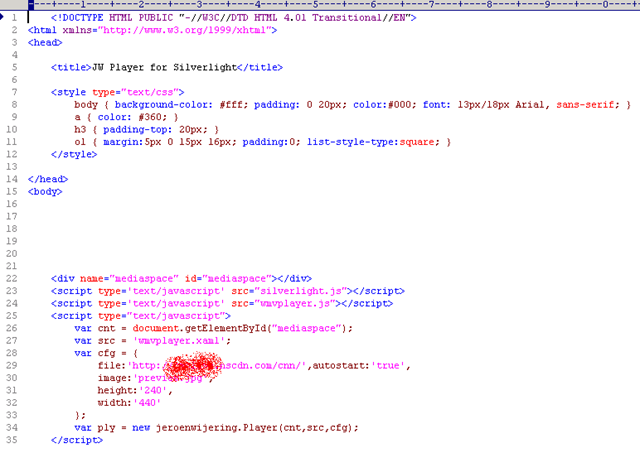
Task: Click line number 8 in the gutter
Action: coord(14,105)
